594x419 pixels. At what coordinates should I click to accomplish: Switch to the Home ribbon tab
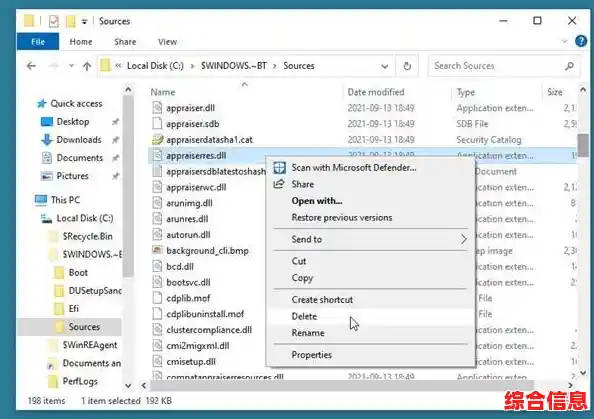pos(81,42)
